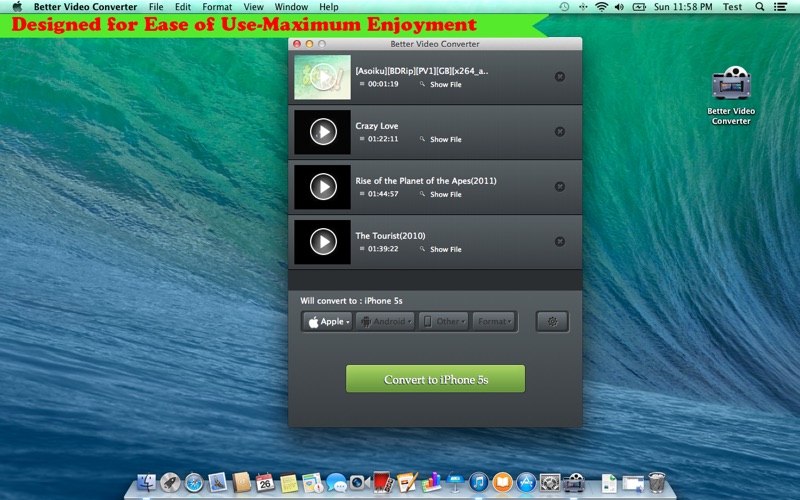Open the Format menu in menu bar

pos(217,7)
